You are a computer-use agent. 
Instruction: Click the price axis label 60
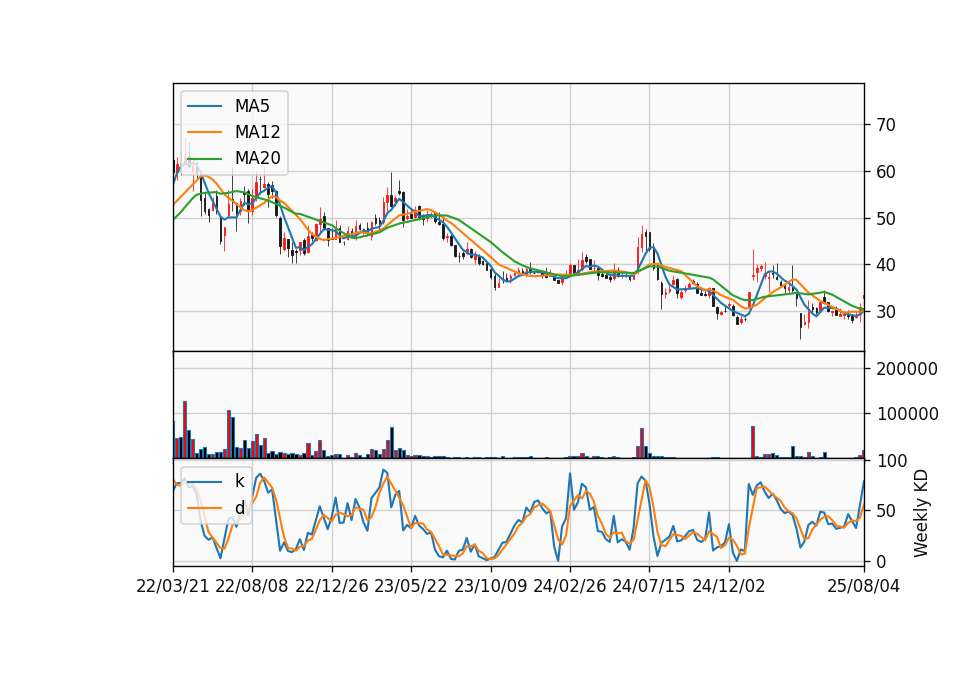pyautogui.click(x=886, y=171)
